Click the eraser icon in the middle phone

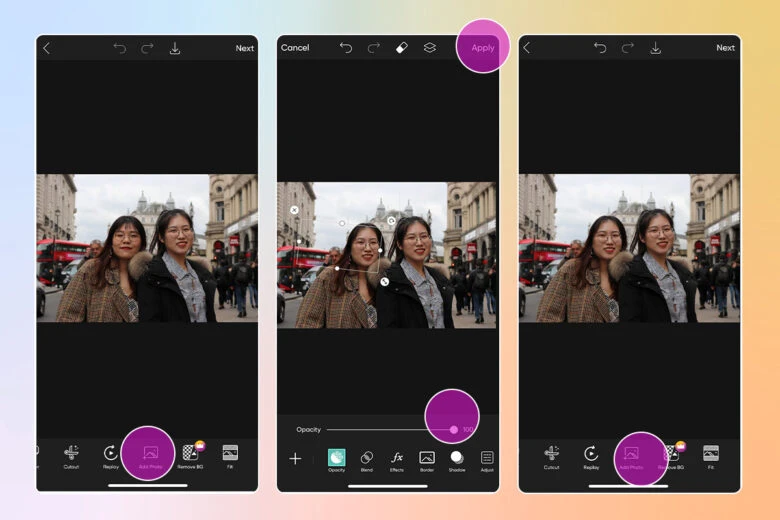[401, 47]
